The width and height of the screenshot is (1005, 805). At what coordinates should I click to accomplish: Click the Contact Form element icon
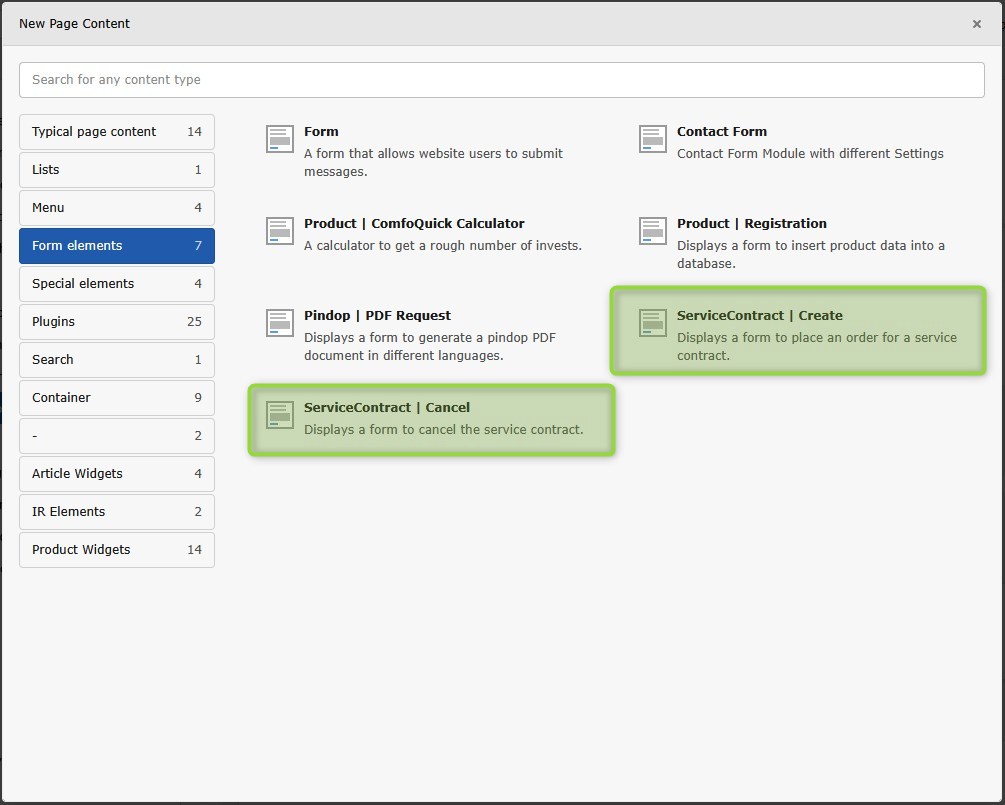click(x=653, y=139)
